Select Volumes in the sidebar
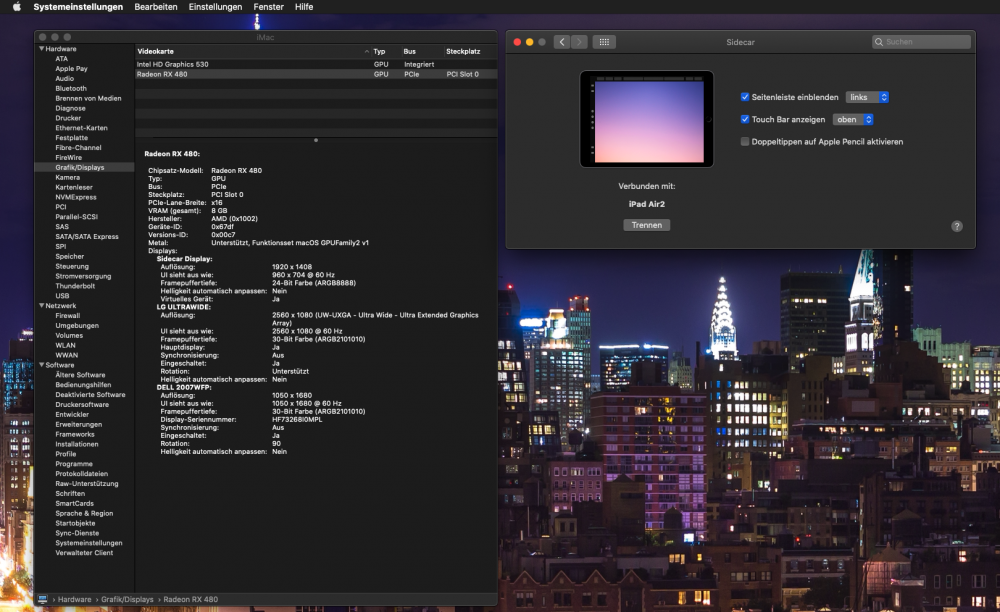This screenshot has height=612, width=1000. coord(69,335)
